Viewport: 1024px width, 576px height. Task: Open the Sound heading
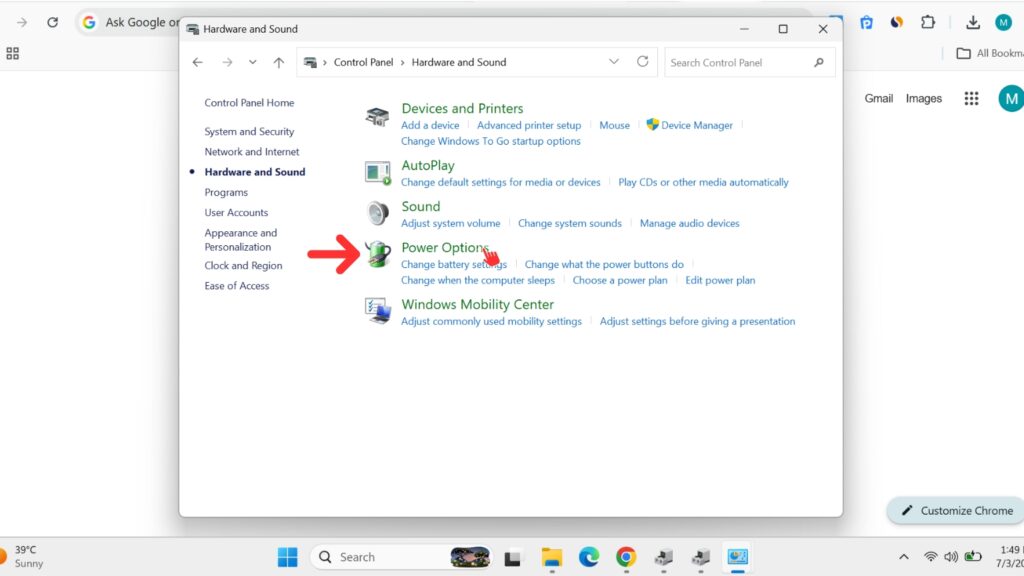(x=421, y=206)
